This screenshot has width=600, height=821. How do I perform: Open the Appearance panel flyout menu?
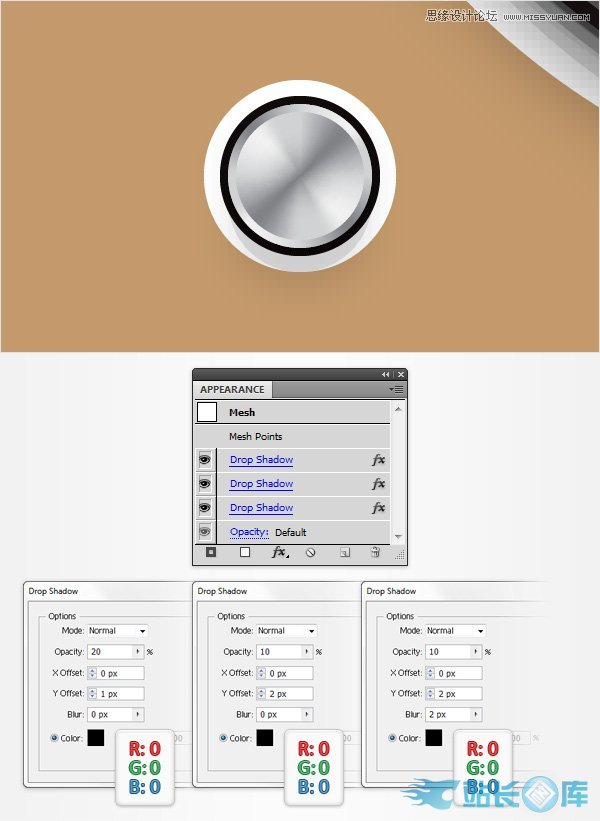396,390
